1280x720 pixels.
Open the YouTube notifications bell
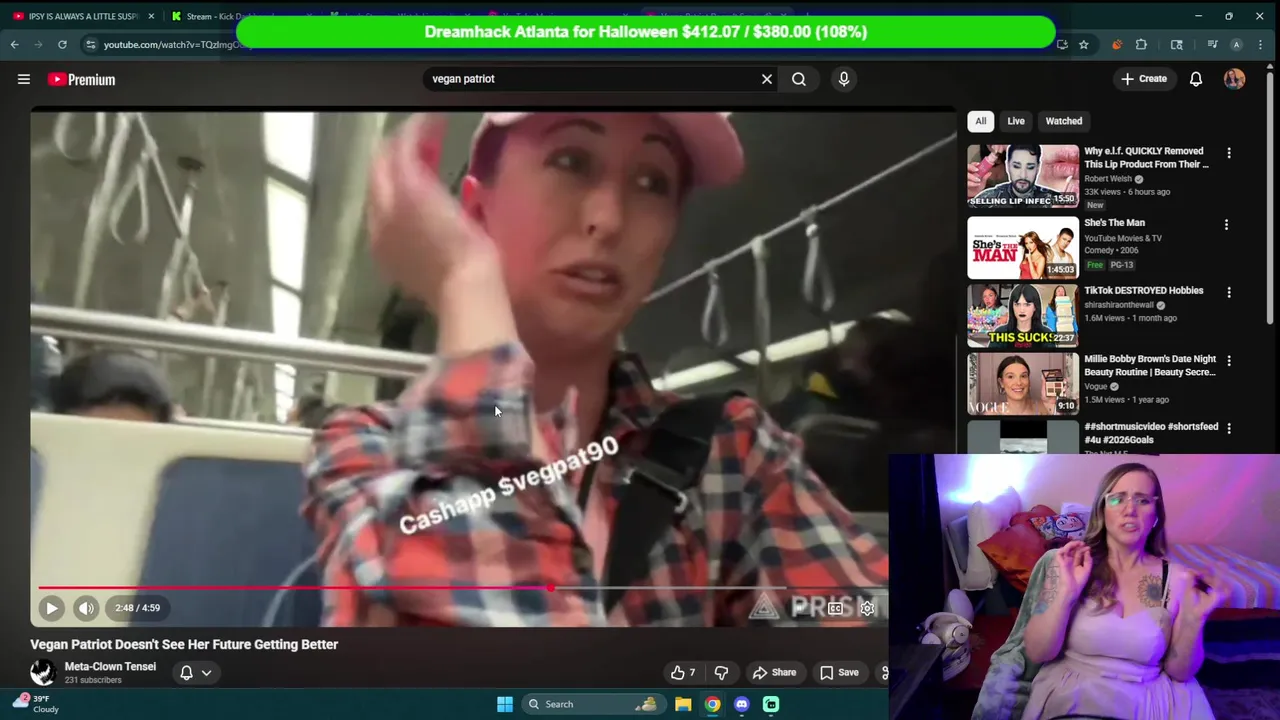[1196, 79]
